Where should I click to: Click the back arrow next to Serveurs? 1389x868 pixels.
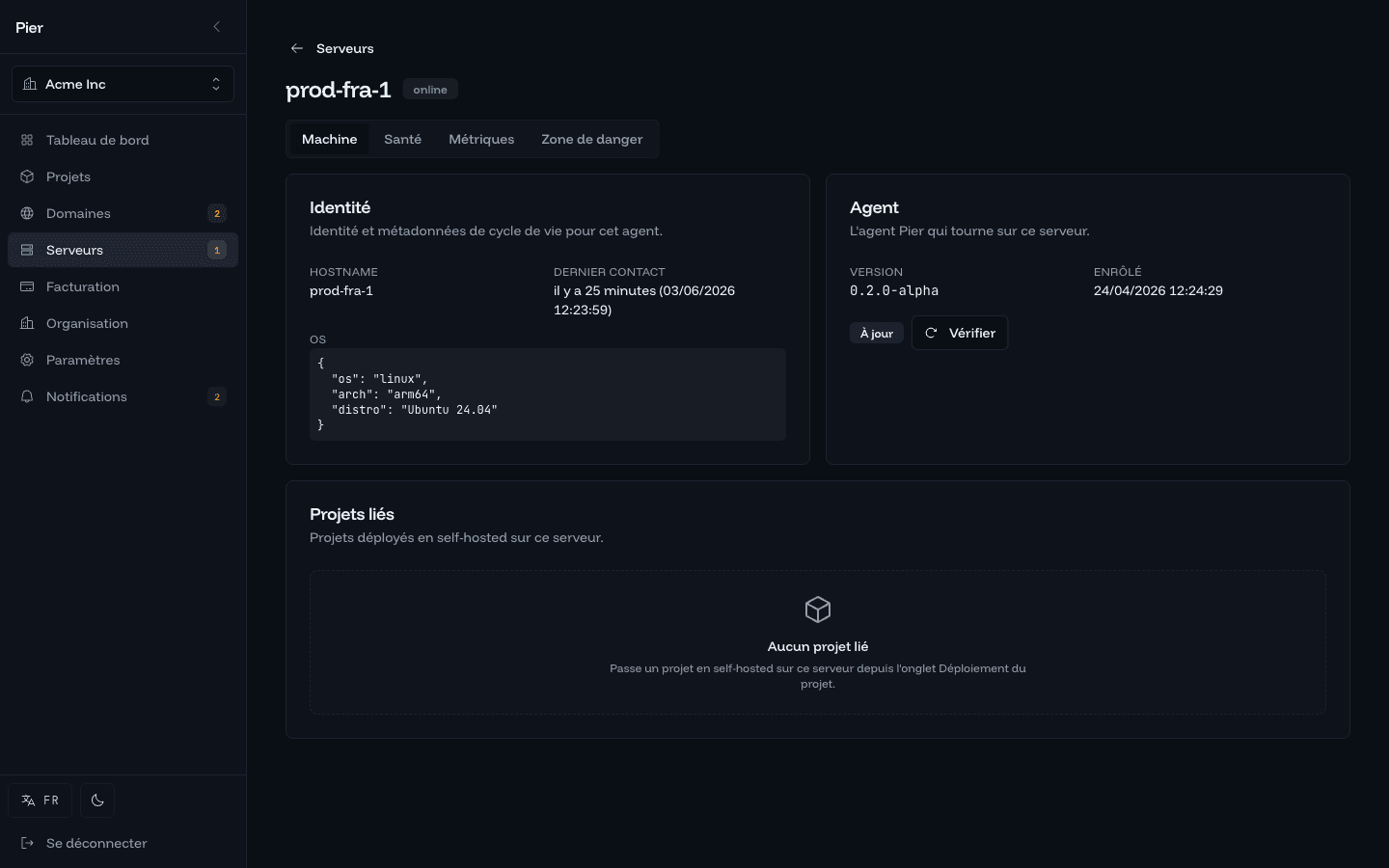click(297, 48)
